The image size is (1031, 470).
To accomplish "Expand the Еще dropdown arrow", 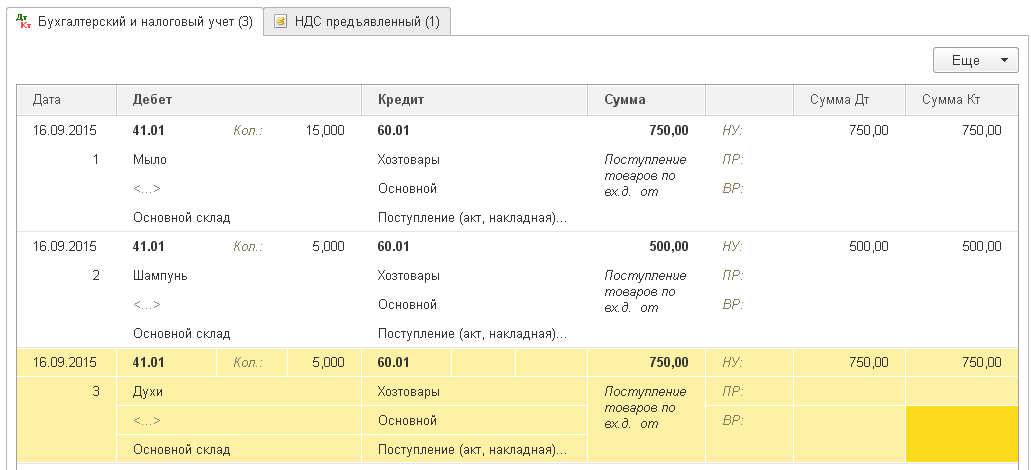I will (1003, 61).
